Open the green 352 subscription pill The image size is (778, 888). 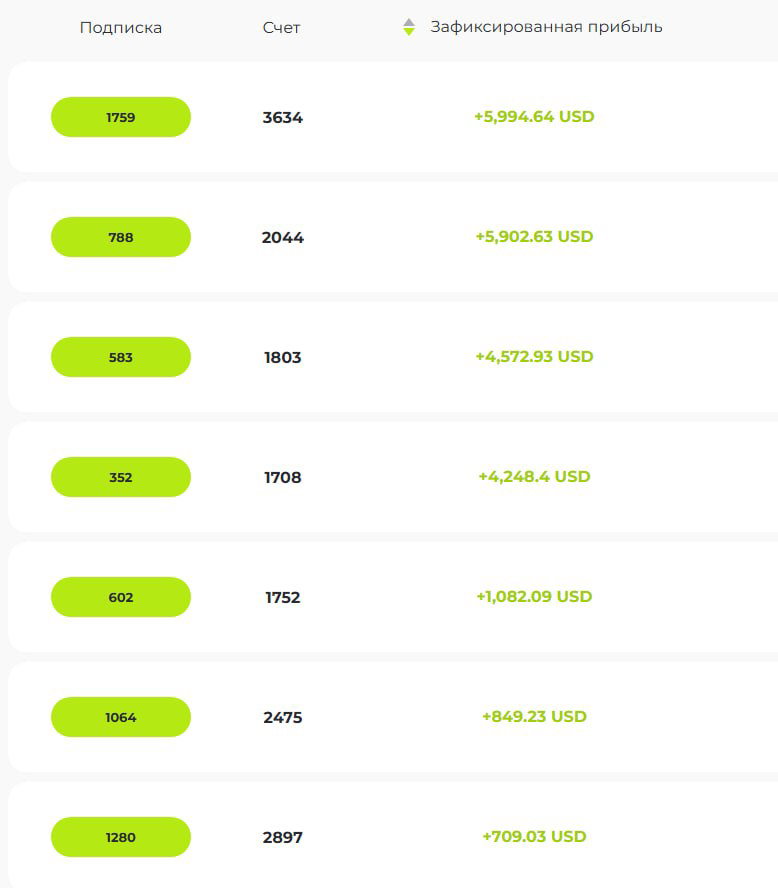coord(121,477)
